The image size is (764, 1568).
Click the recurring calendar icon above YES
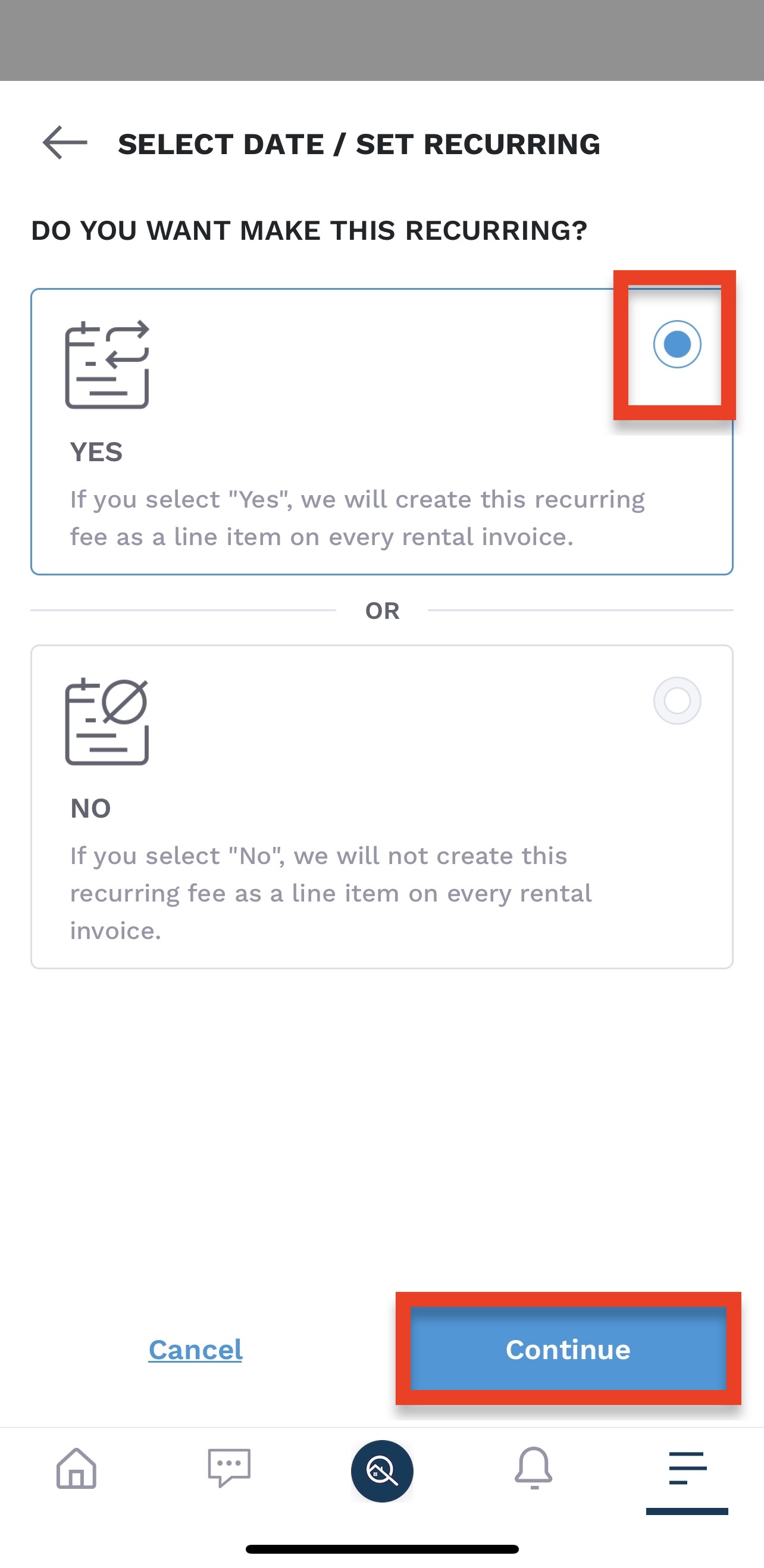click(107, 364)
